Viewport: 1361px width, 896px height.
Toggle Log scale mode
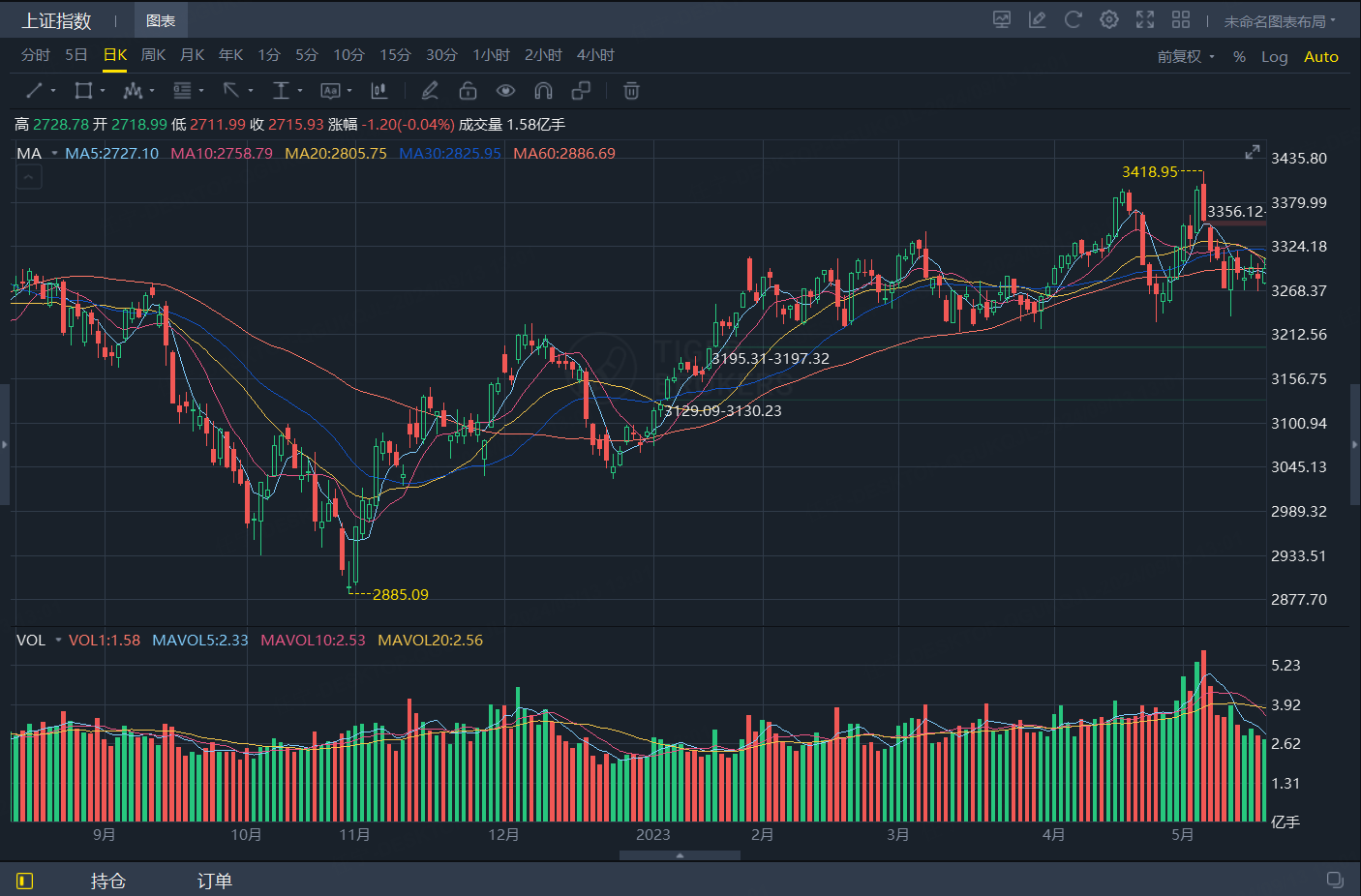click(x=1274, y=57)
